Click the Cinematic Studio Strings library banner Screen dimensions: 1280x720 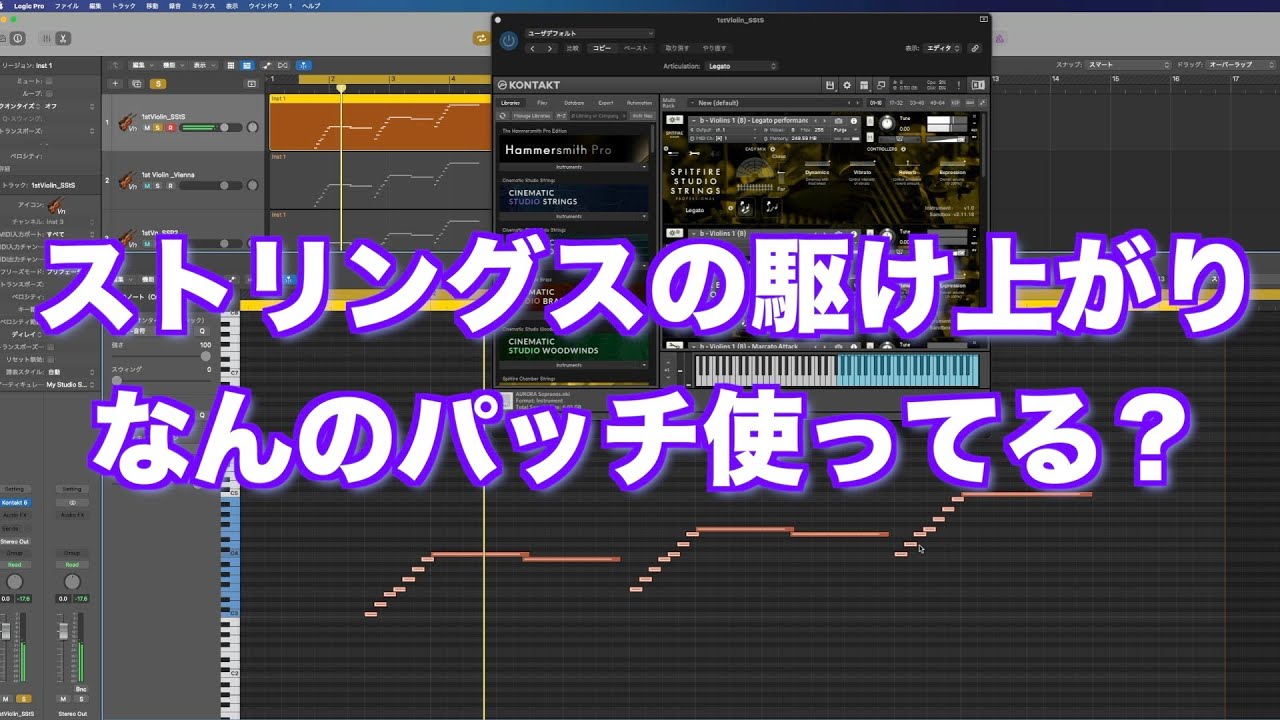(x=573, y=196)
